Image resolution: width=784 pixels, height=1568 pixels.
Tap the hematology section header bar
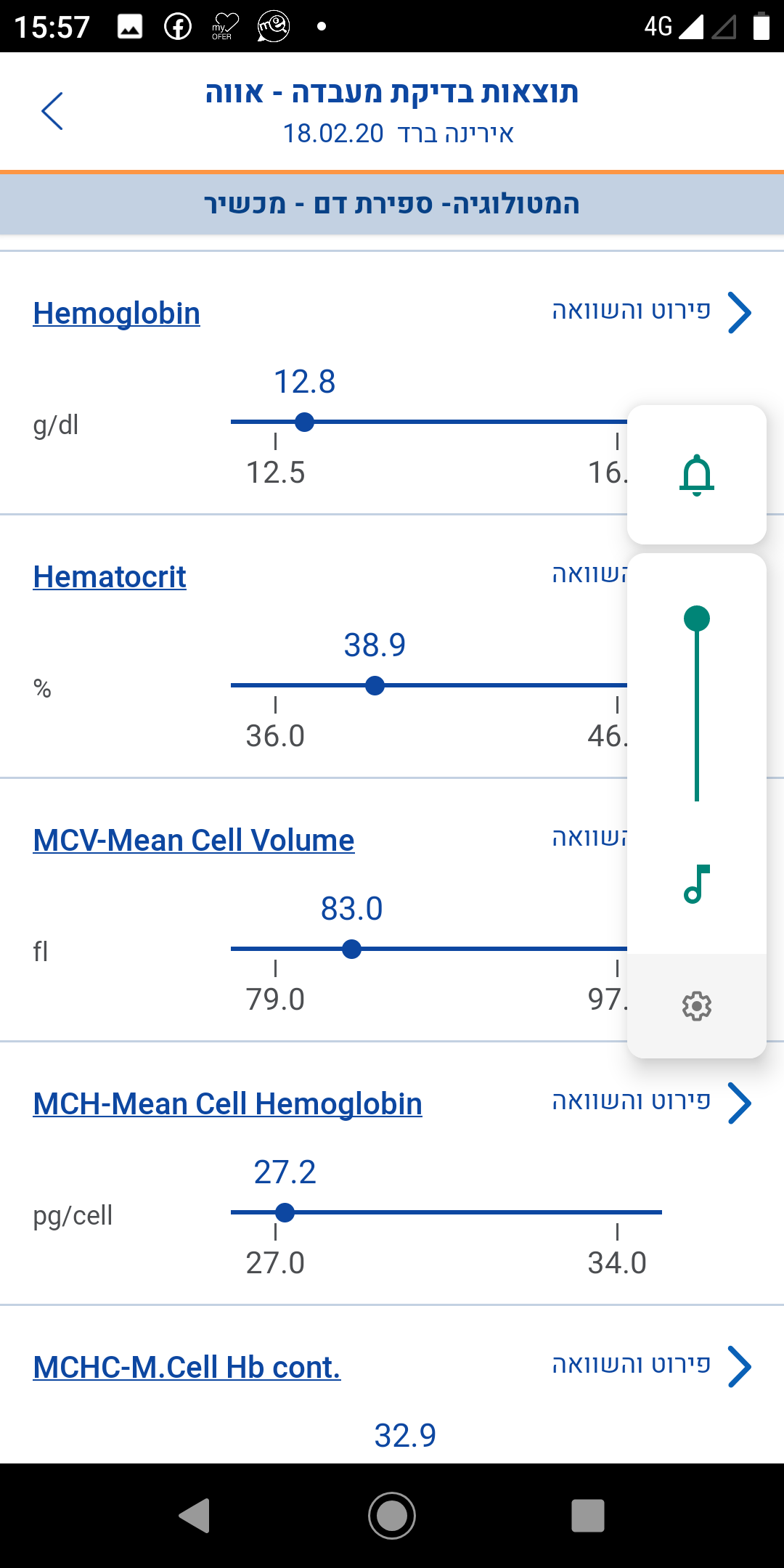(x=392, y=204)
